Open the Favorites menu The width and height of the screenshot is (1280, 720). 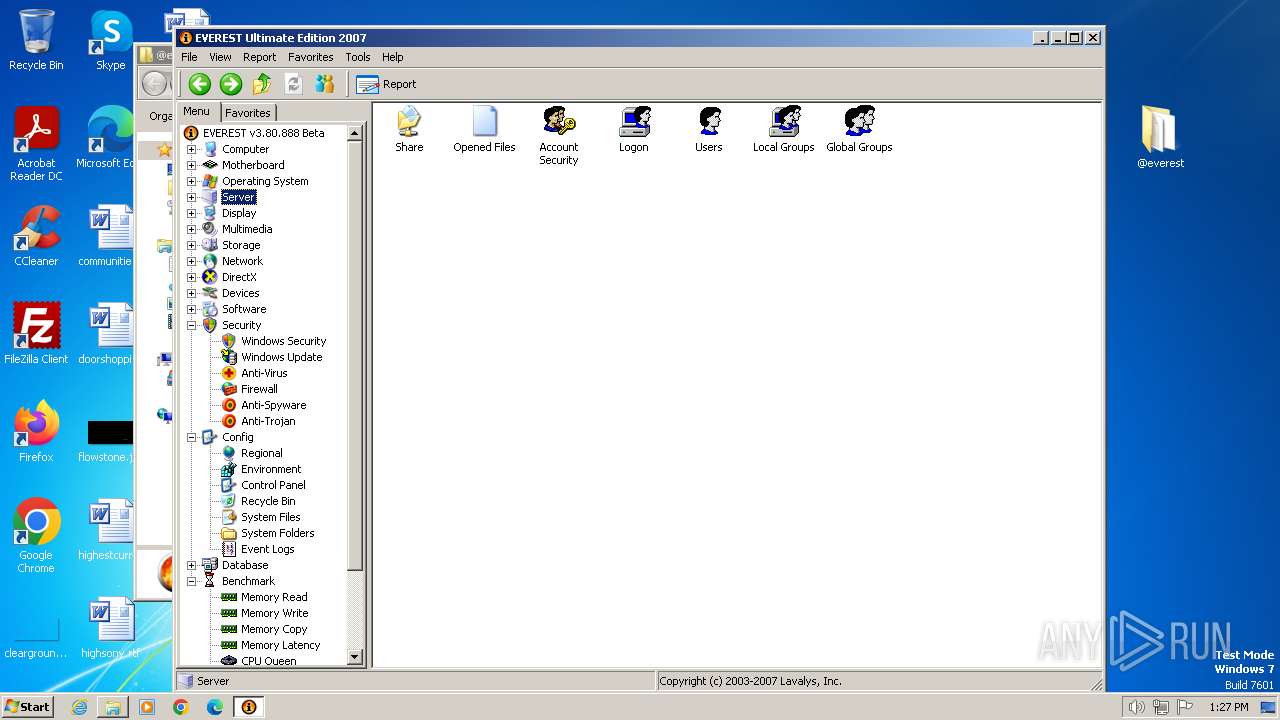[311, 57]
